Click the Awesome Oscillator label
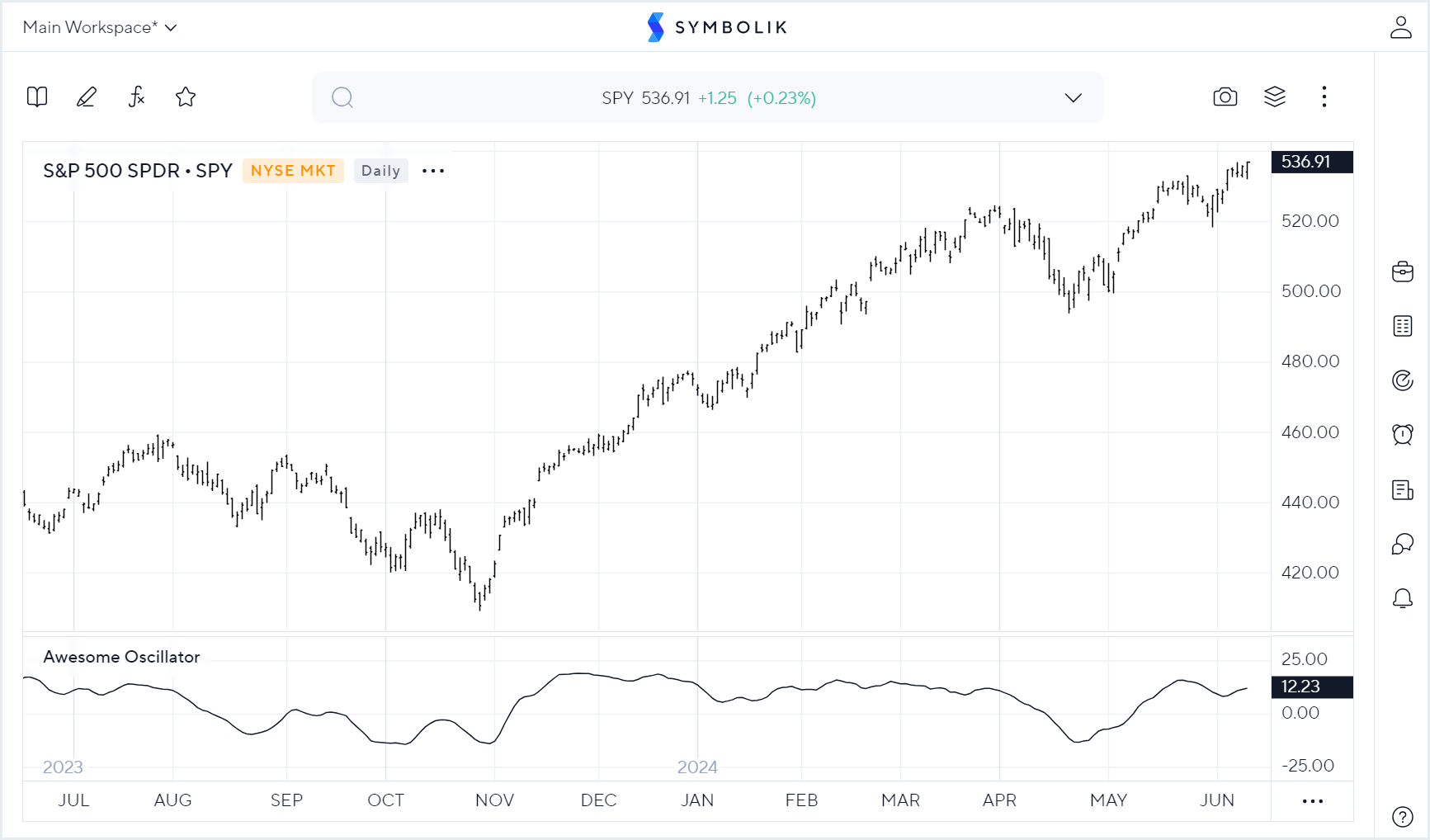The width and height of the screenshot is (1430, 840). 121,657
